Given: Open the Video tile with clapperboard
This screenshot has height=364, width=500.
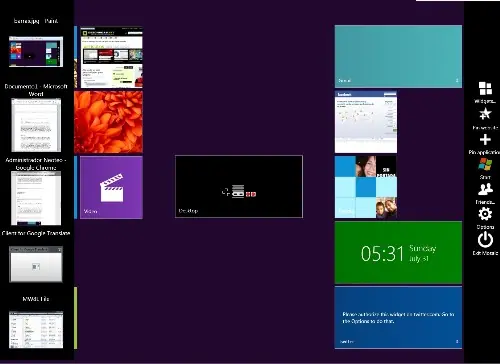Looking at the screenshot, I should pyautogui.click(x=111, y=187).
